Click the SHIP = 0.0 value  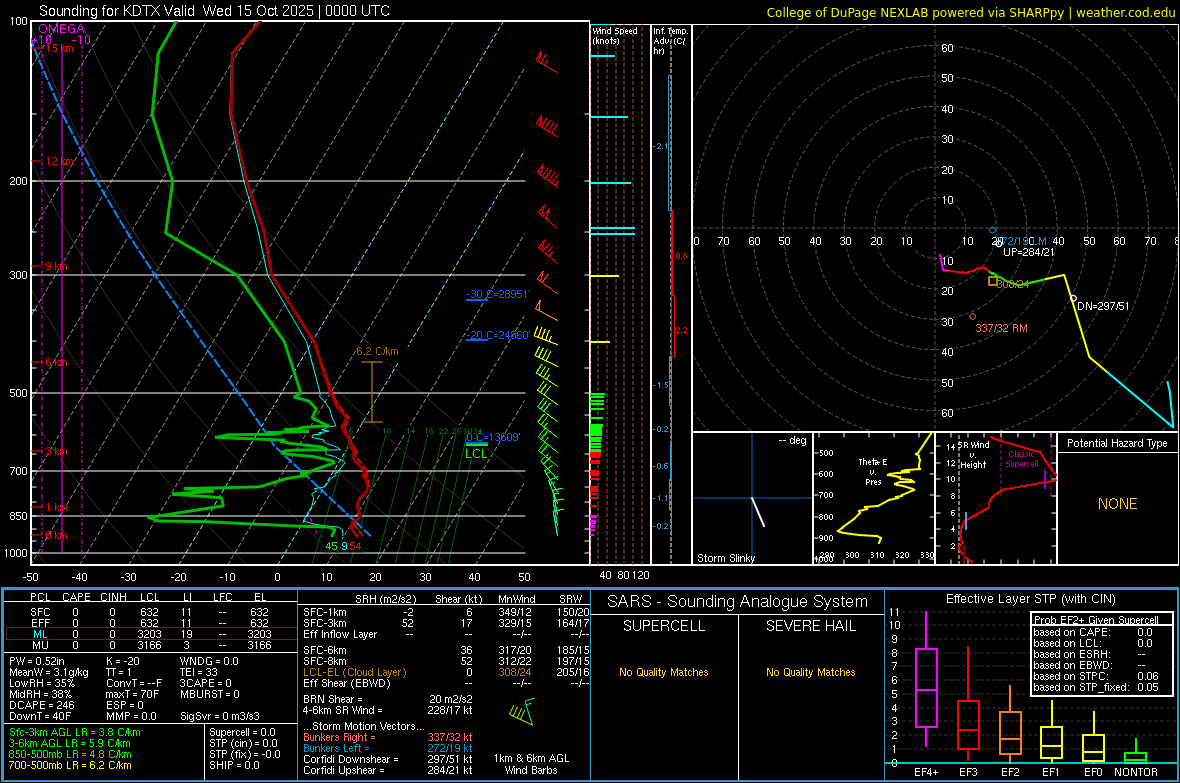point(234,765)
